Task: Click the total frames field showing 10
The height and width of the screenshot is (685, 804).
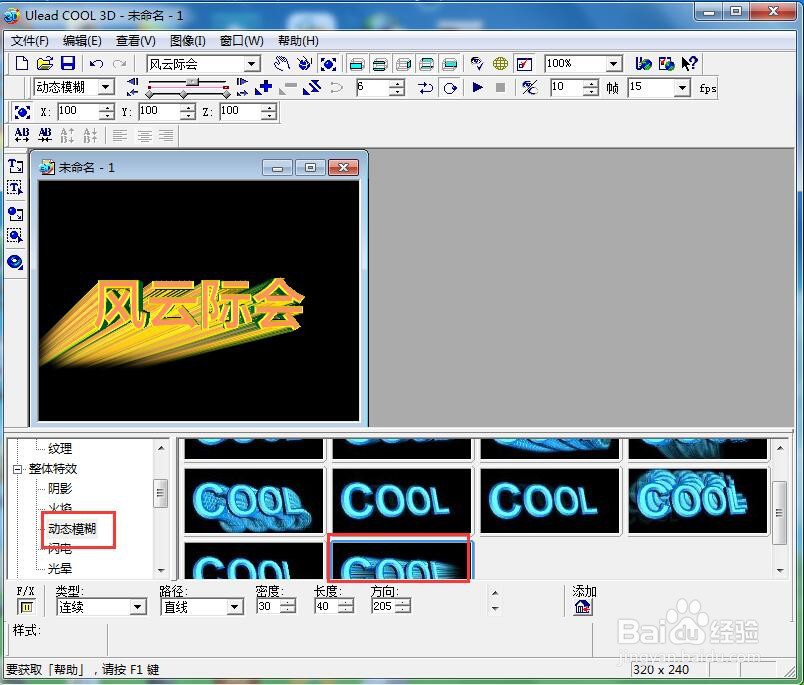Action: click(x=567, y=88)
